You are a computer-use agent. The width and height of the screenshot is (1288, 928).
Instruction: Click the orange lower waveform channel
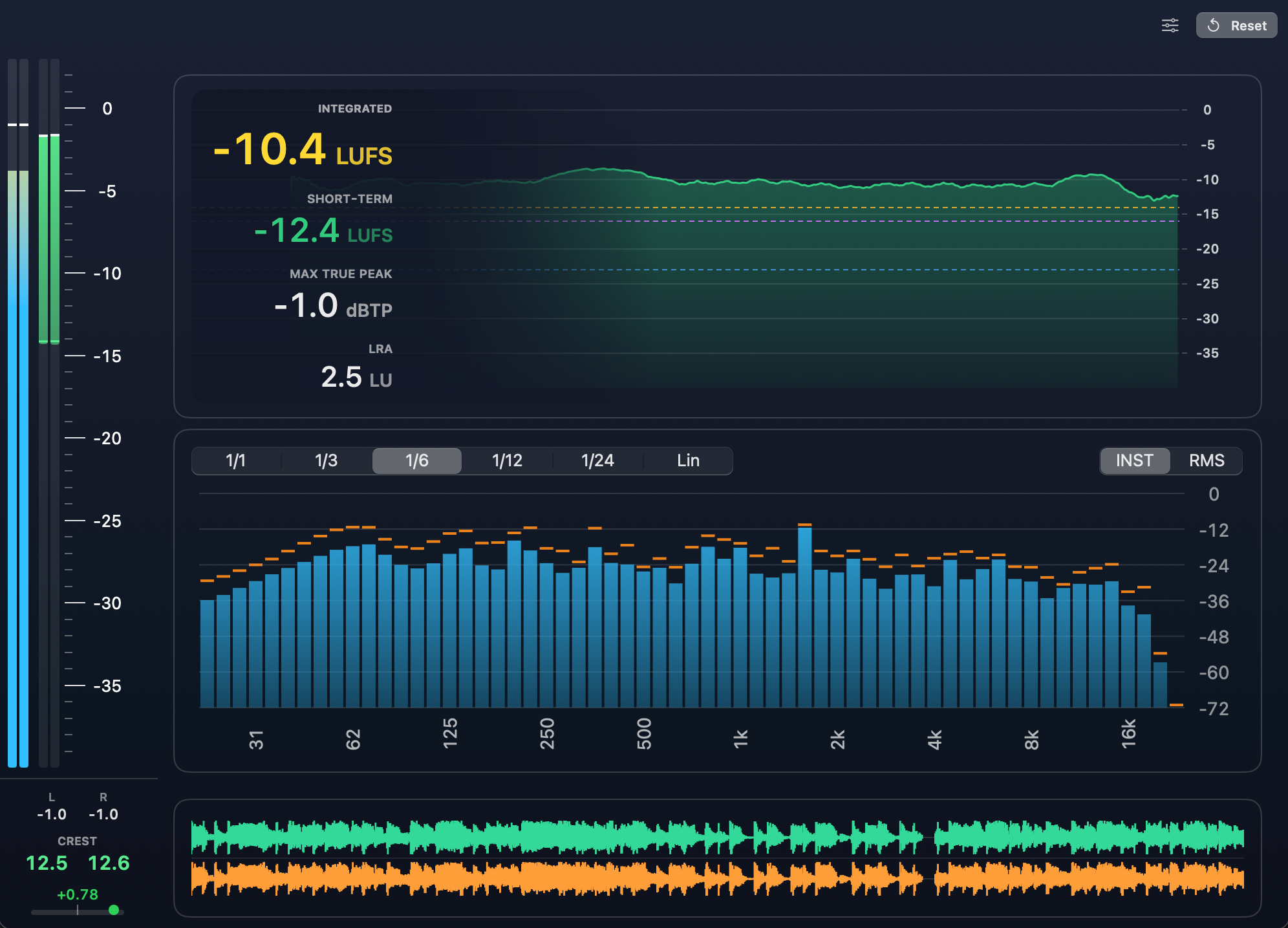(x=717, y=878)
